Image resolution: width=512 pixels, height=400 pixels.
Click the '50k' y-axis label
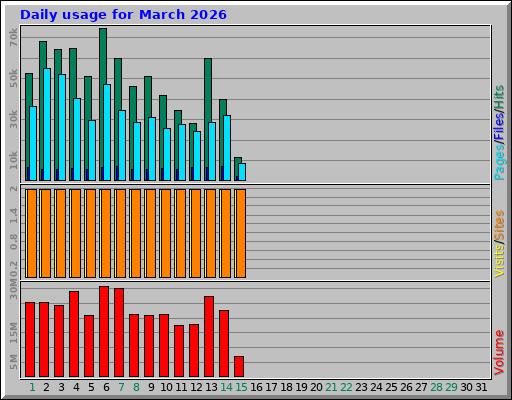13,78
